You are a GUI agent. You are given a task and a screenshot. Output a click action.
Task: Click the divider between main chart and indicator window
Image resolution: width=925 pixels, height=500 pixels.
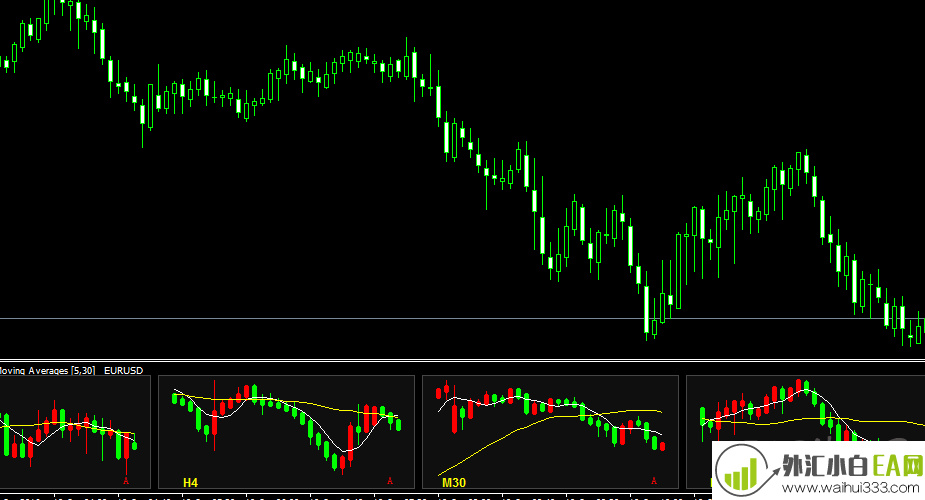tap(460, 360)
